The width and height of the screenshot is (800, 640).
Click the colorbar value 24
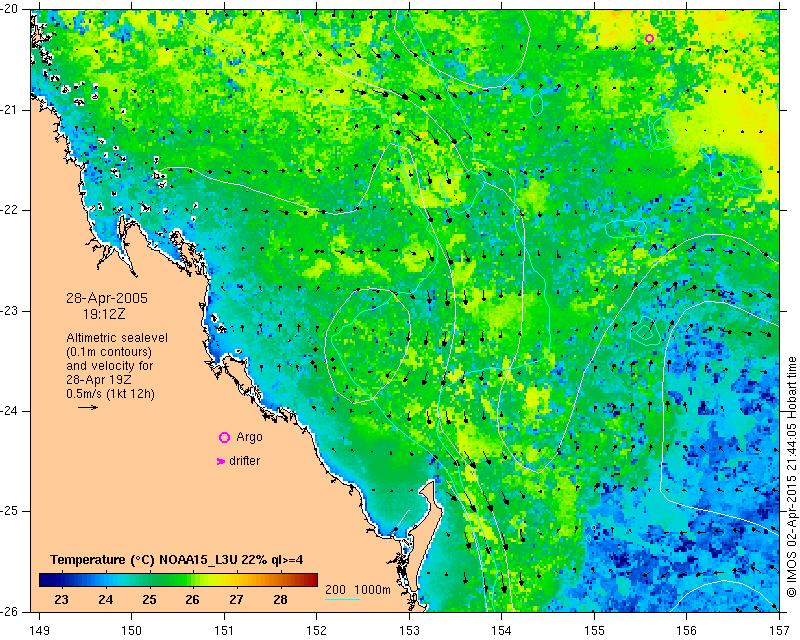pos(106,599)
